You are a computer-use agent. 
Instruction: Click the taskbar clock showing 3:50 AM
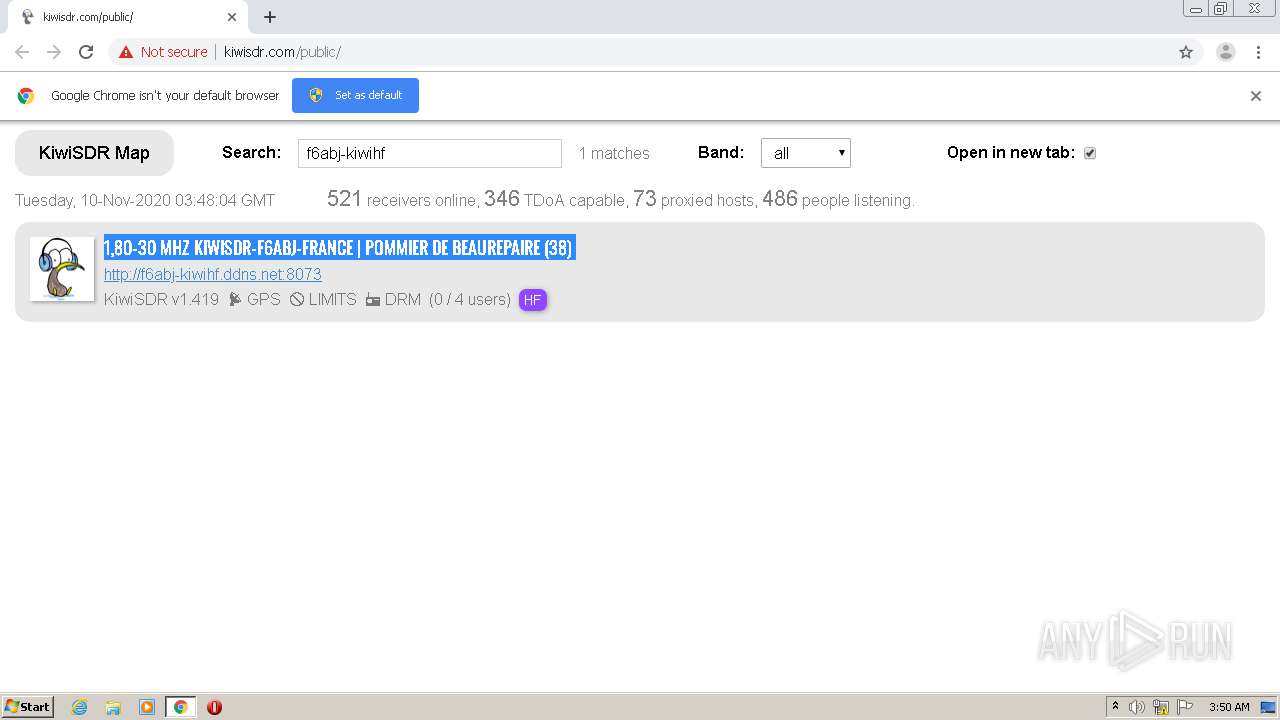coord(1229,707)
